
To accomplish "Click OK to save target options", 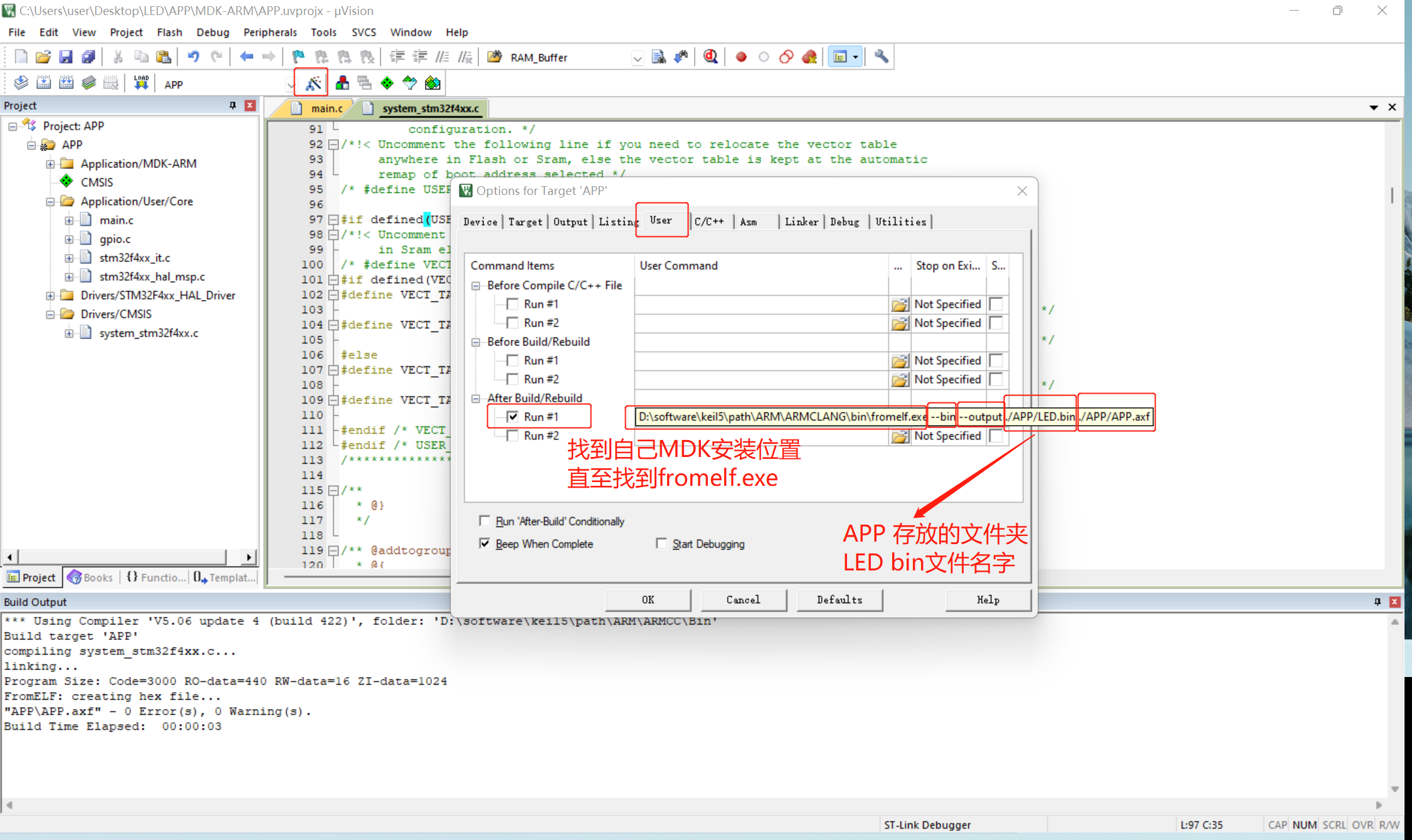I will point(648,600).
